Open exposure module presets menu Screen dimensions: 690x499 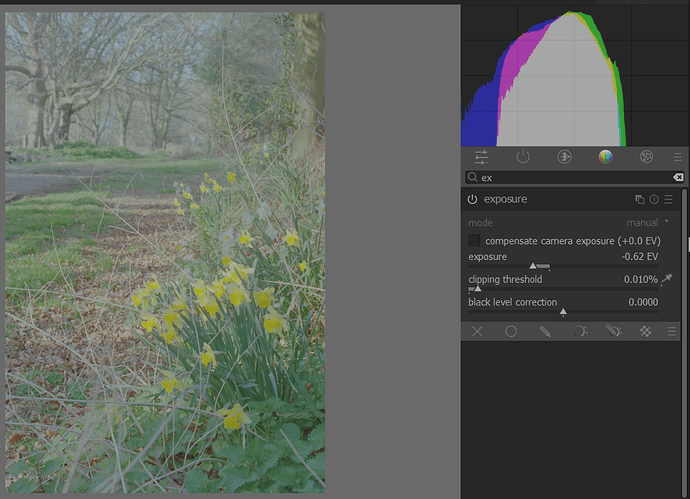(668, 200)
